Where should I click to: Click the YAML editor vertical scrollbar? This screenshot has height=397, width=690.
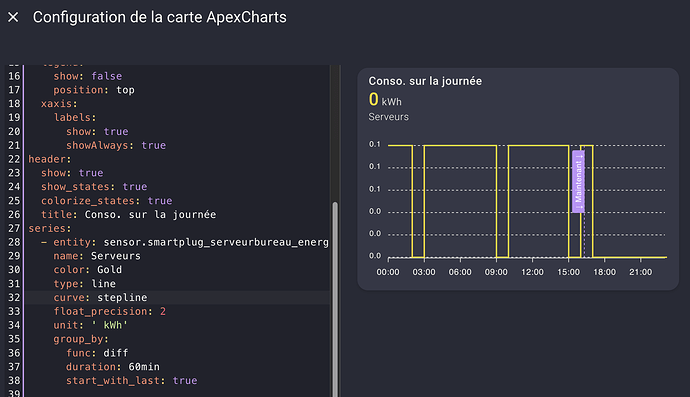coord(335,299)
